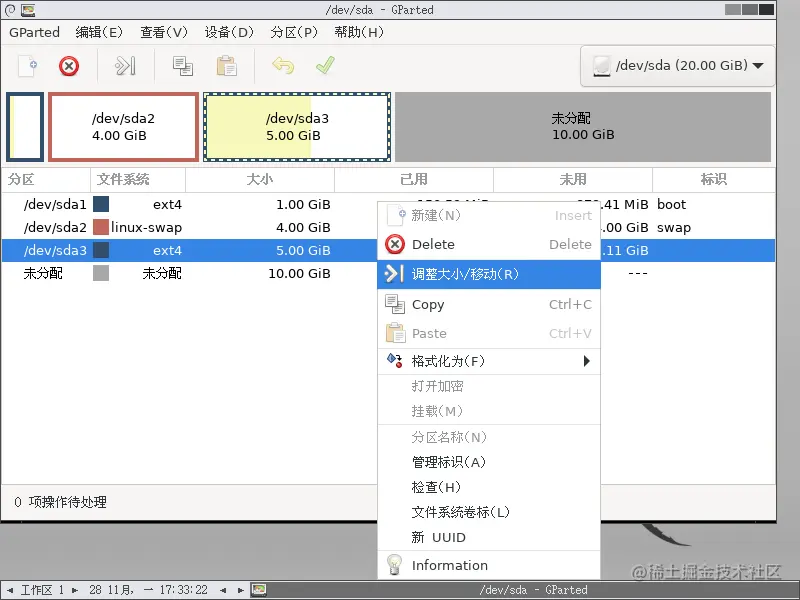Choose 挂载(M) in context menu
The width and height of the screenshot is (800, 600).
point(489,411)
